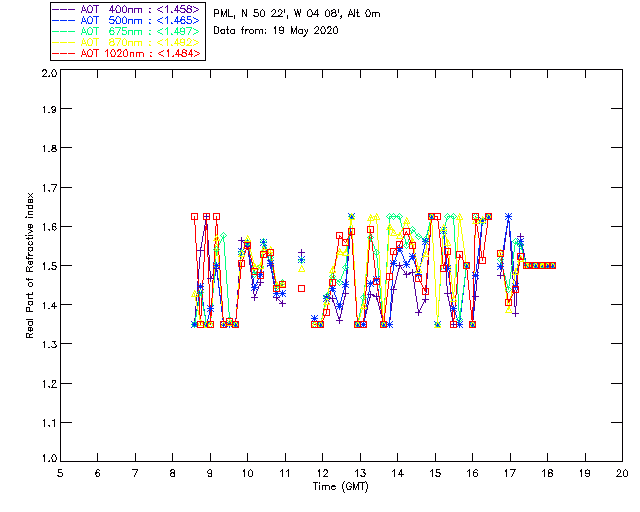The width and height of the screenshot is (640, 512).
Task: Click the 12 tick on the time axis
Action: (322, 472)
